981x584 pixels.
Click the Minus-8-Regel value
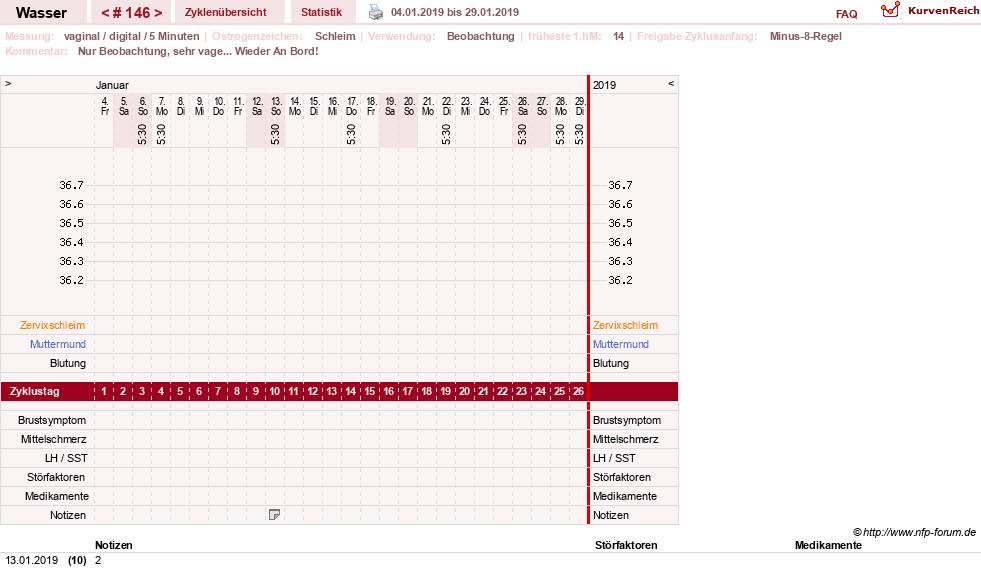(x=805, y=36)
